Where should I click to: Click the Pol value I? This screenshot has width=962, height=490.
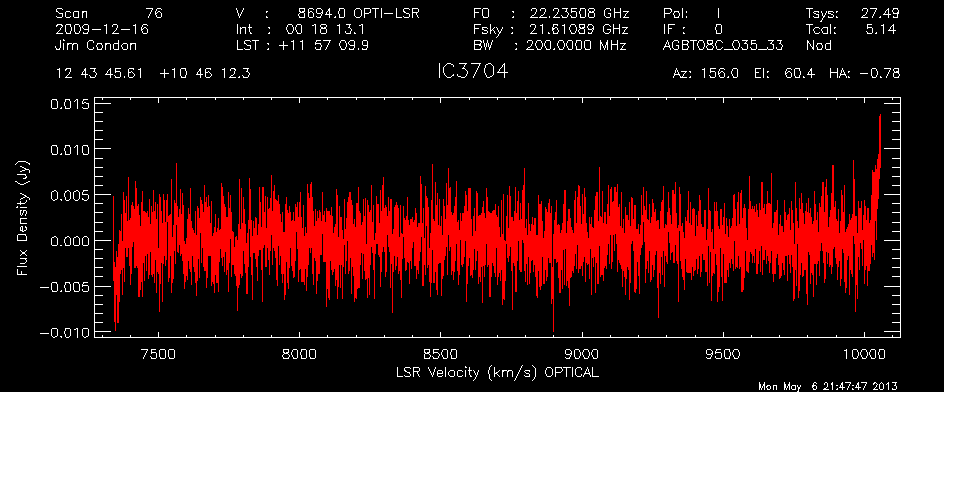coord(718,13)
